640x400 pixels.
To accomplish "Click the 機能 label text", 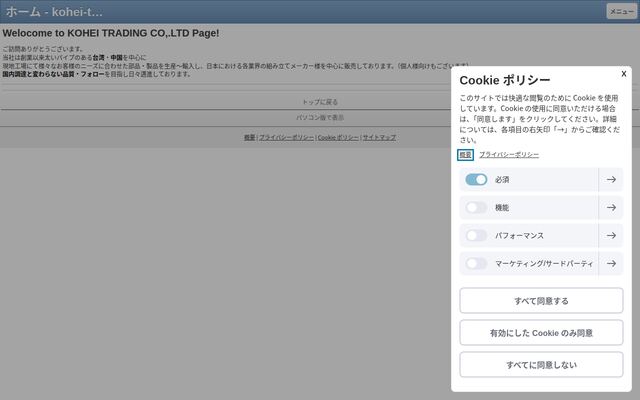I will pos(502,207).
